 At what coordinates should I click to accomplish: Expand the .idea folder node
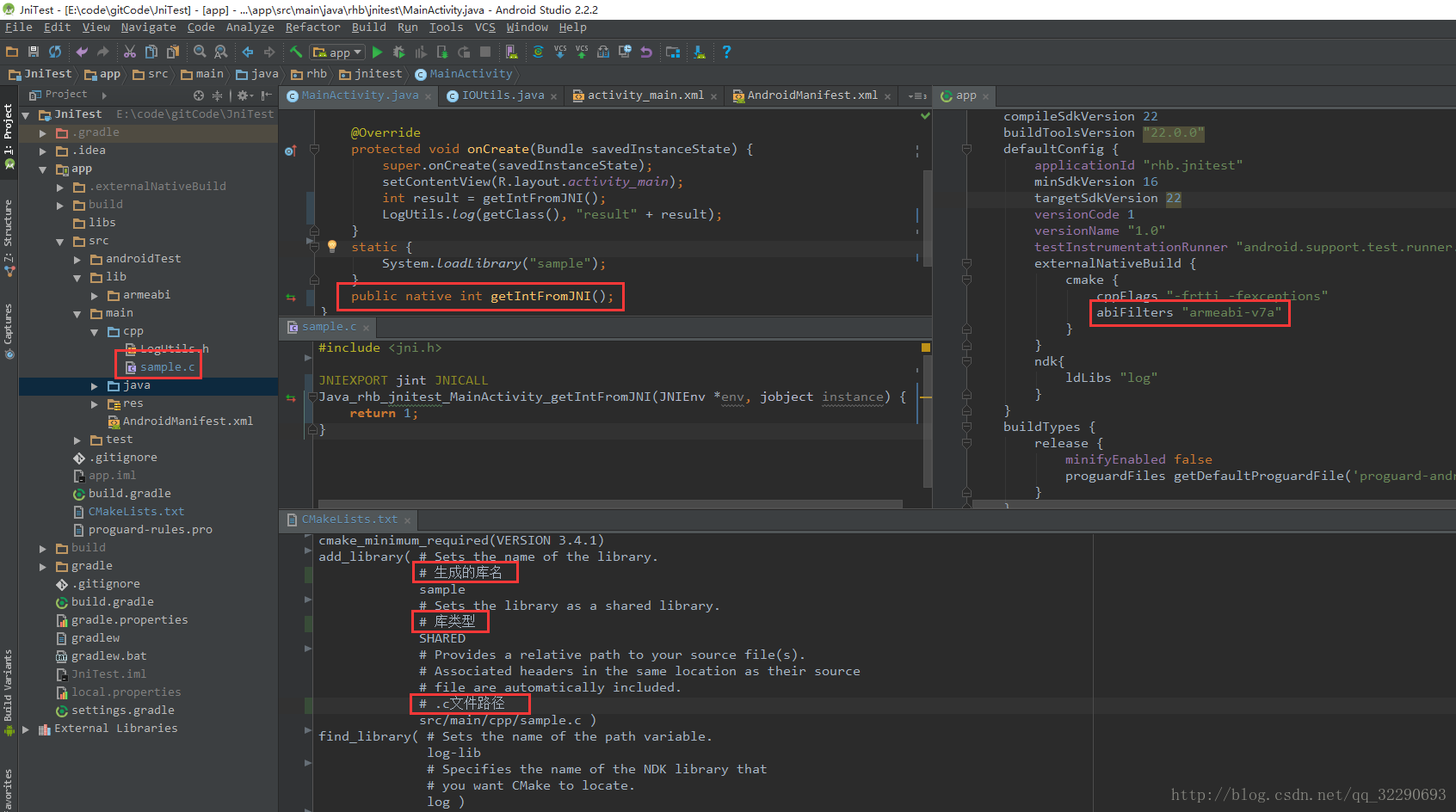tap(43, 151)
